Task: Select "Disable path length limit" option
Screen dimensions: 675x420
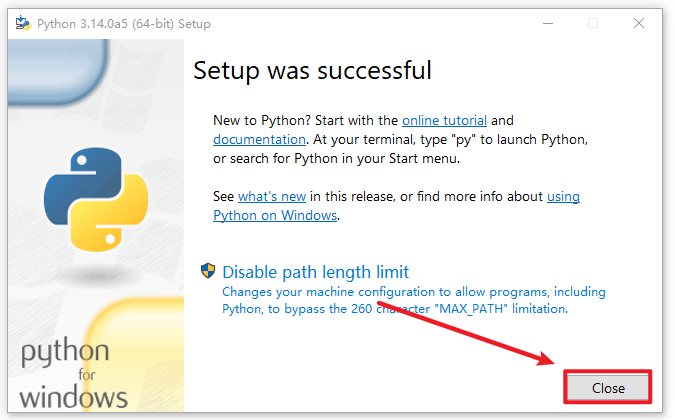Action: (x=315, y=272)
